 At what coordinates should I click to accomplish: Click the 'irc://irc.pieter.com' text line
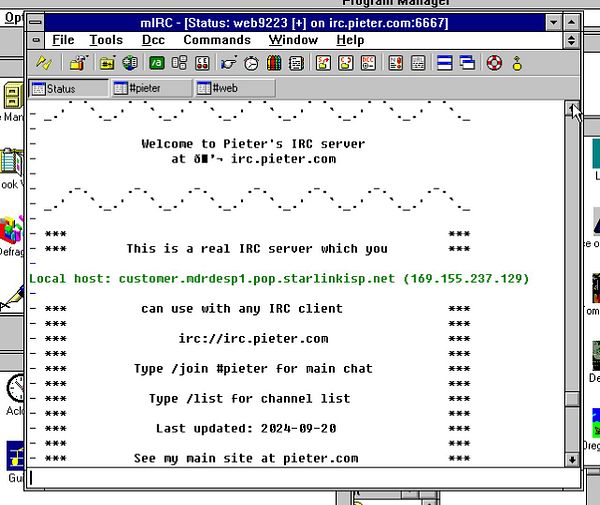pos(253,339)
